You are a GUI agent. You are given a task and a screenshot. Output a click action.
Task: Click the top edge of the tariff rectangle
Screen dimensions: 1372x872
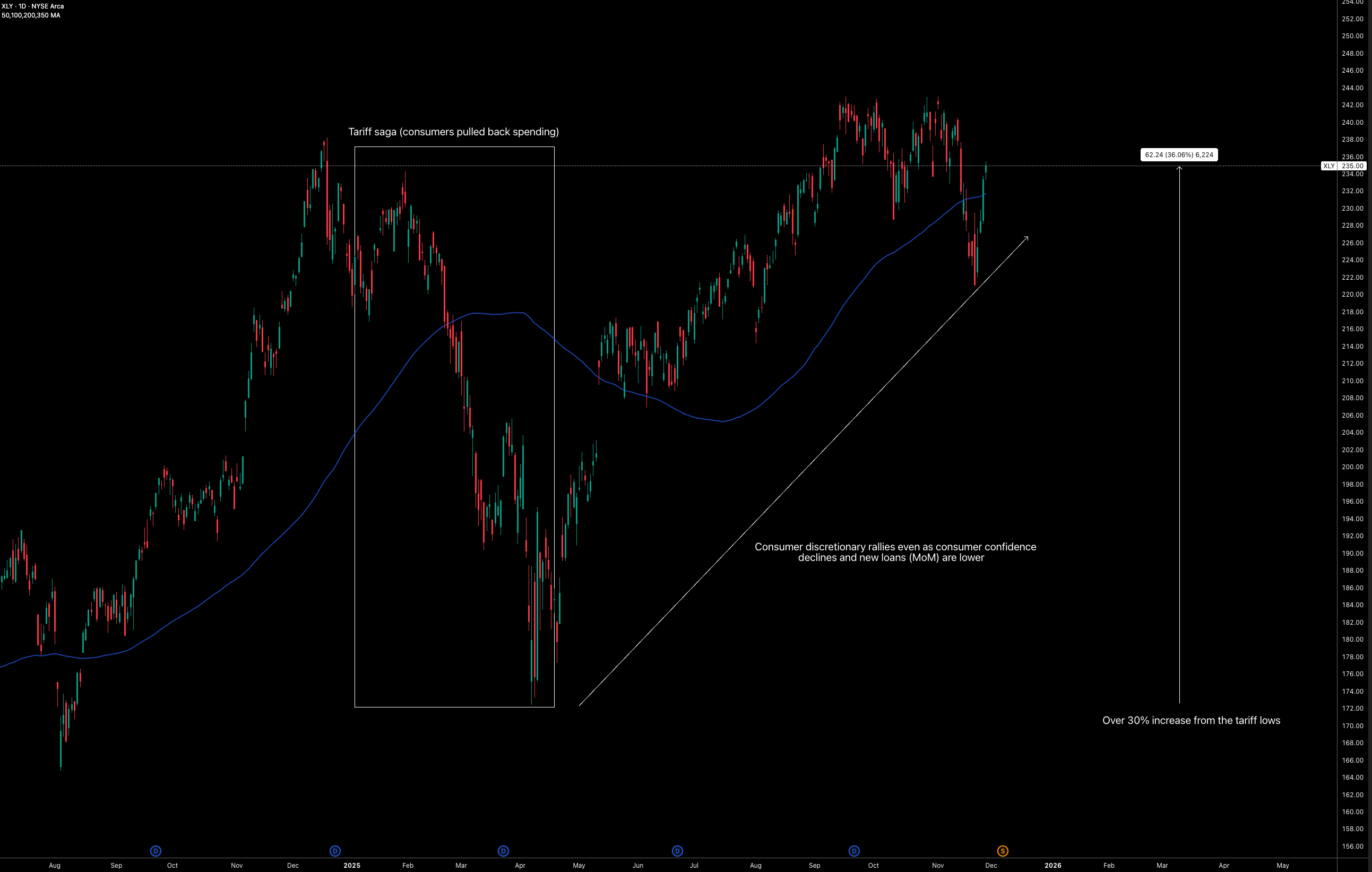454,147
